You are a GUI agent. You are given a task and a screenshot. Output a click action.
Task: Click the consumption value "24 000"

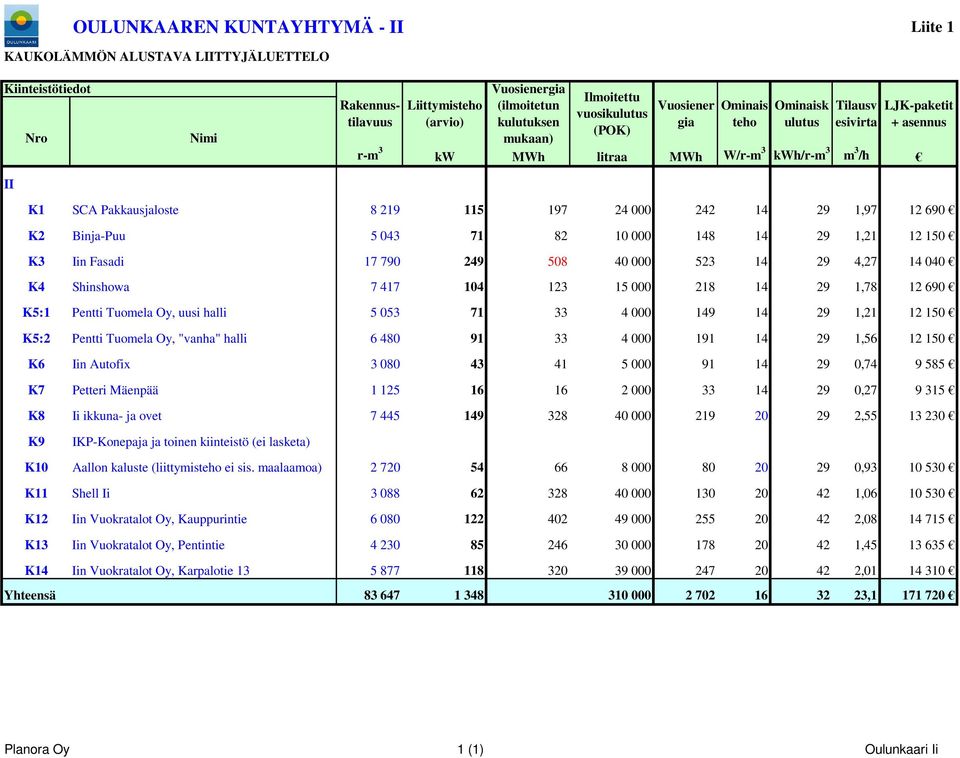pos(633,210)
